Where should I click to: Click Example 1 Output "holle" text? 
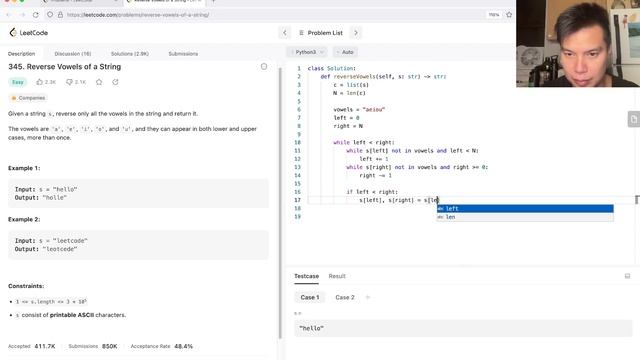tap(55, 198)
